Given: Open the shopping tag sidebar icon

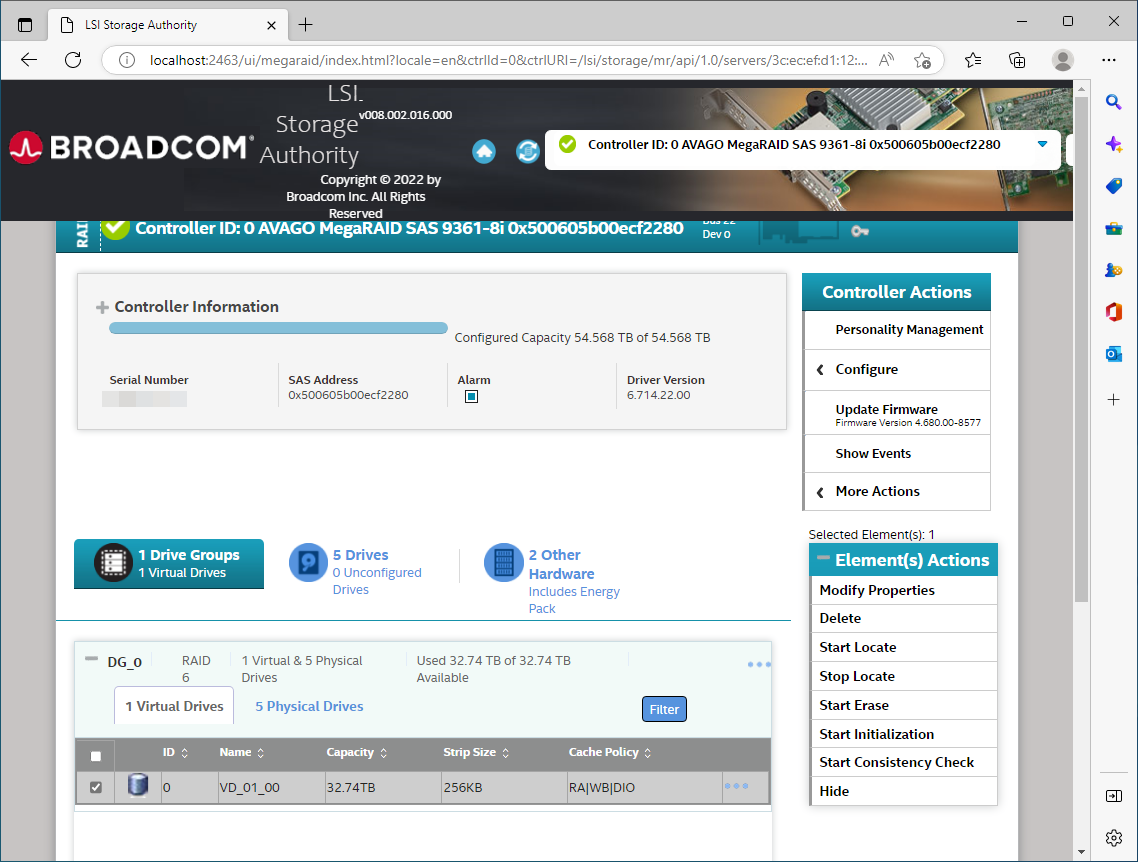Looking at the screenshot, I should tap(1113, 186).
